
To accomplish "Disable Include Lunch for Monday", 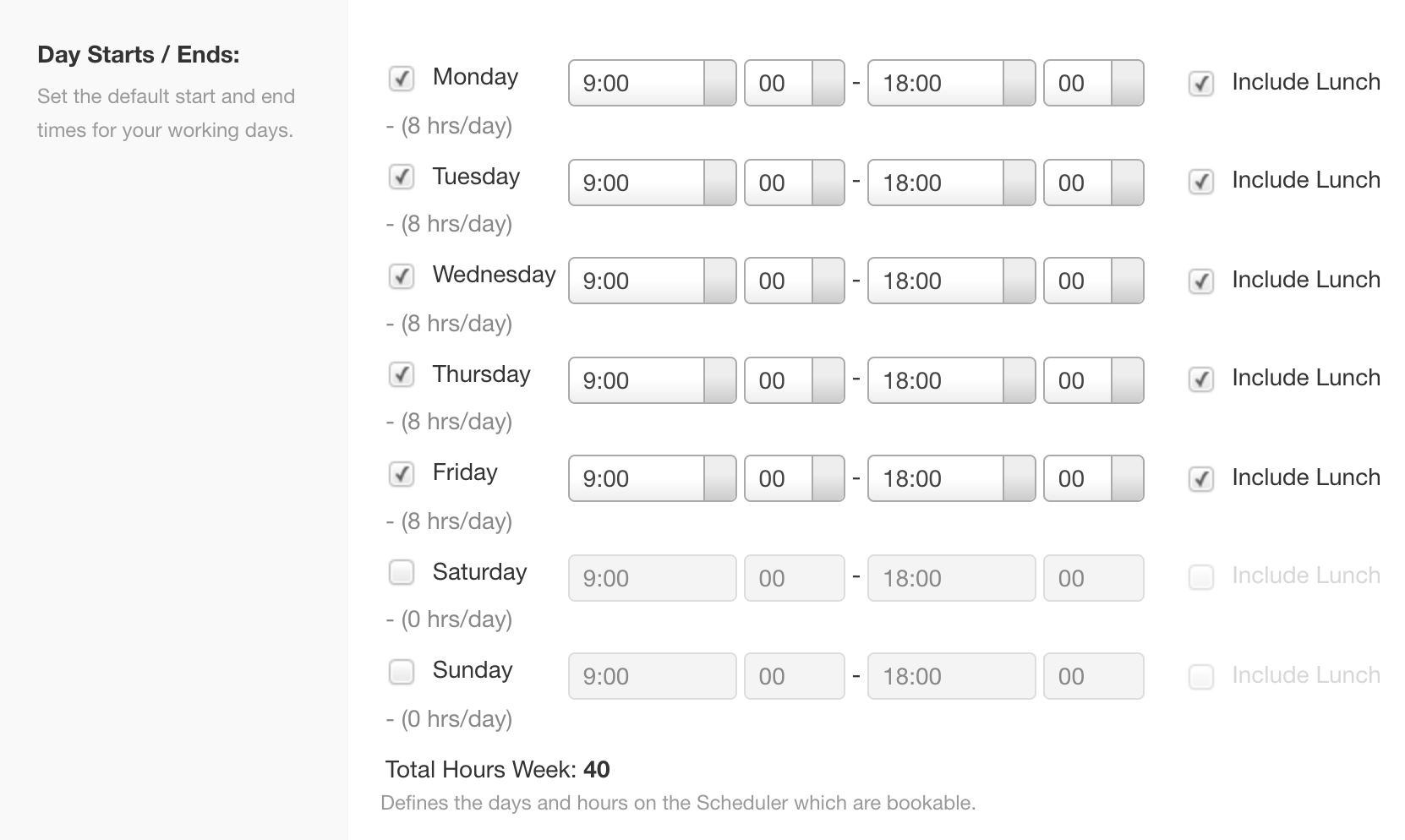I will tap(1200, 84).
